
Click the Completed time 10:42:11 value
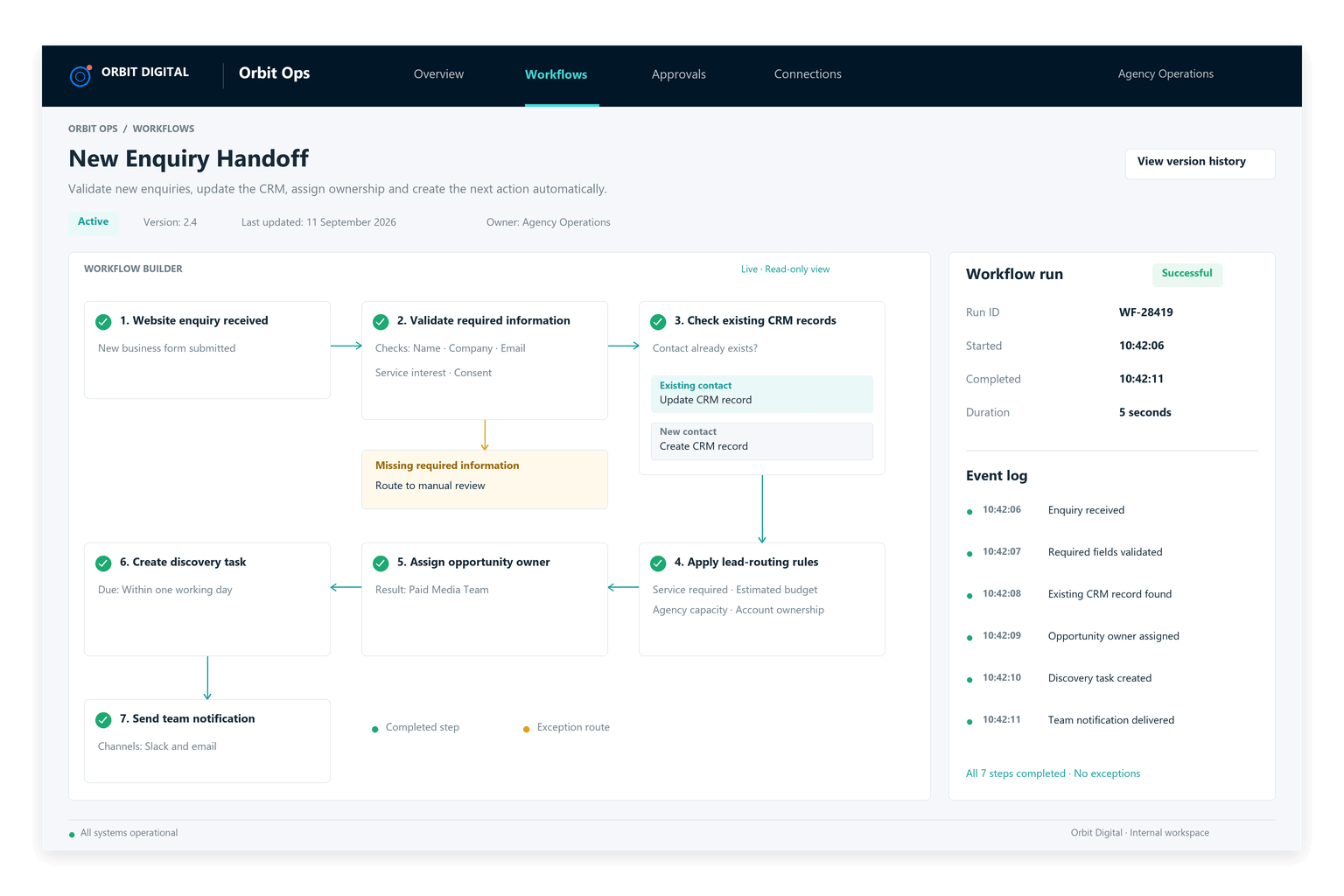(x=1141, y=379)
